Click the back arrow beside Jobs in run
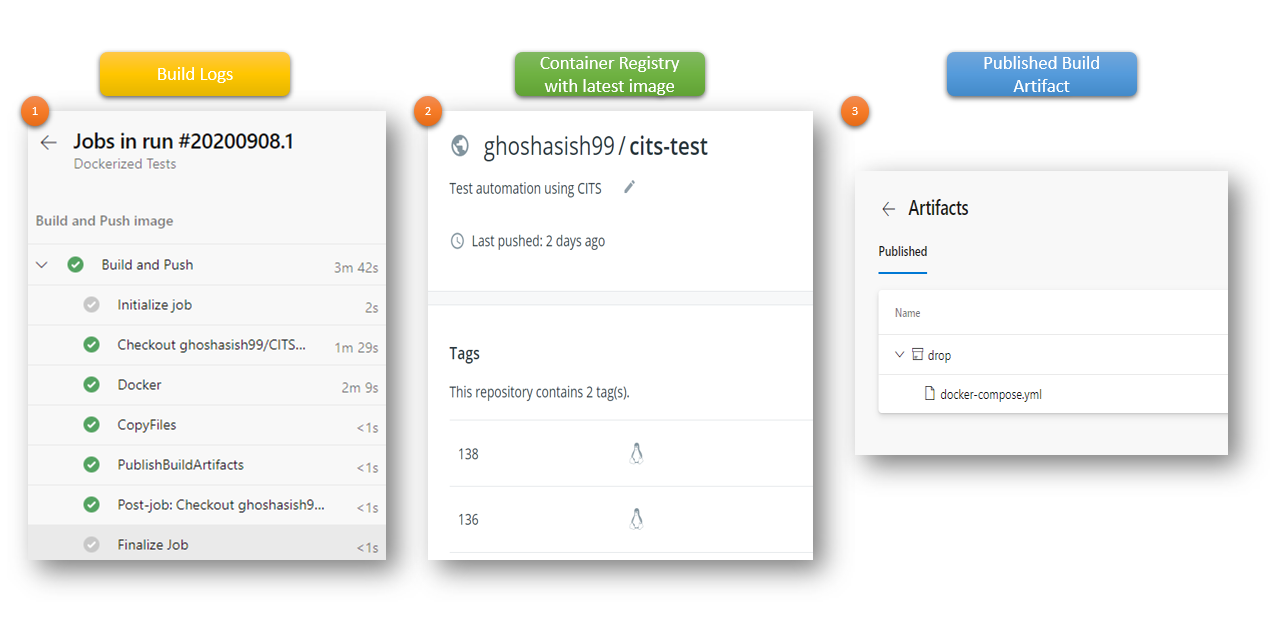The height and width of the screenshot is (624, 1274). 48,143
